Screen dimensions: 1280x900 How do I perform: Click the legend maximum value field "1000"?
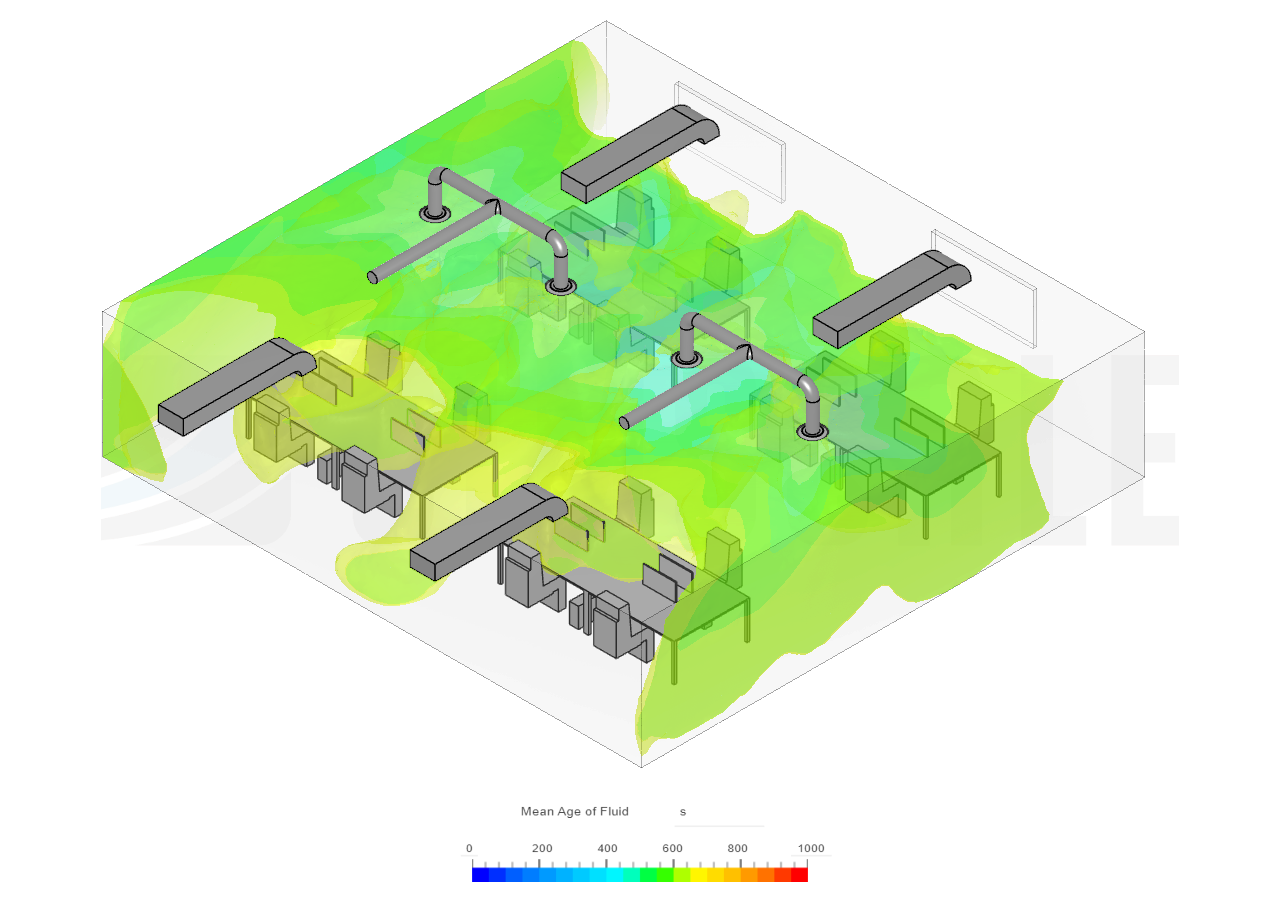(811, 848)
